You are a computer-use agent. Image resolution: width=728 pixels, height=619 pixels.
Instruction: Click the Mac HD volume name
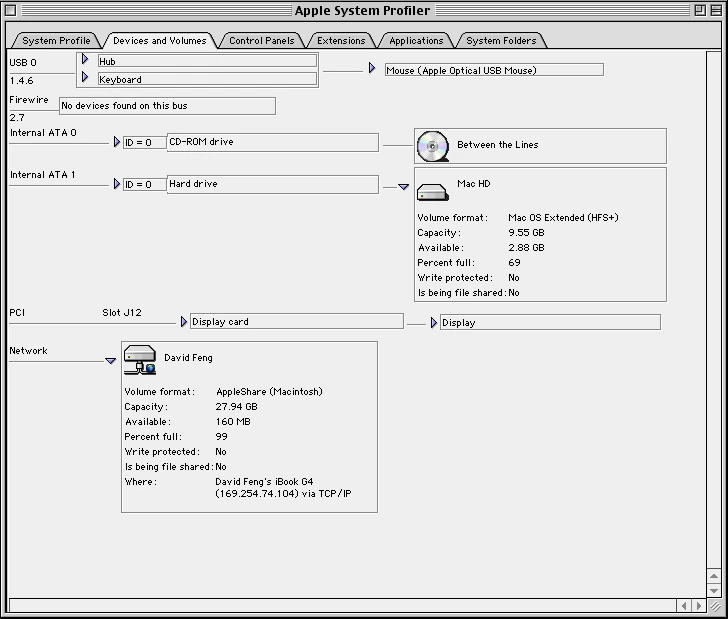tap(474, 184)
